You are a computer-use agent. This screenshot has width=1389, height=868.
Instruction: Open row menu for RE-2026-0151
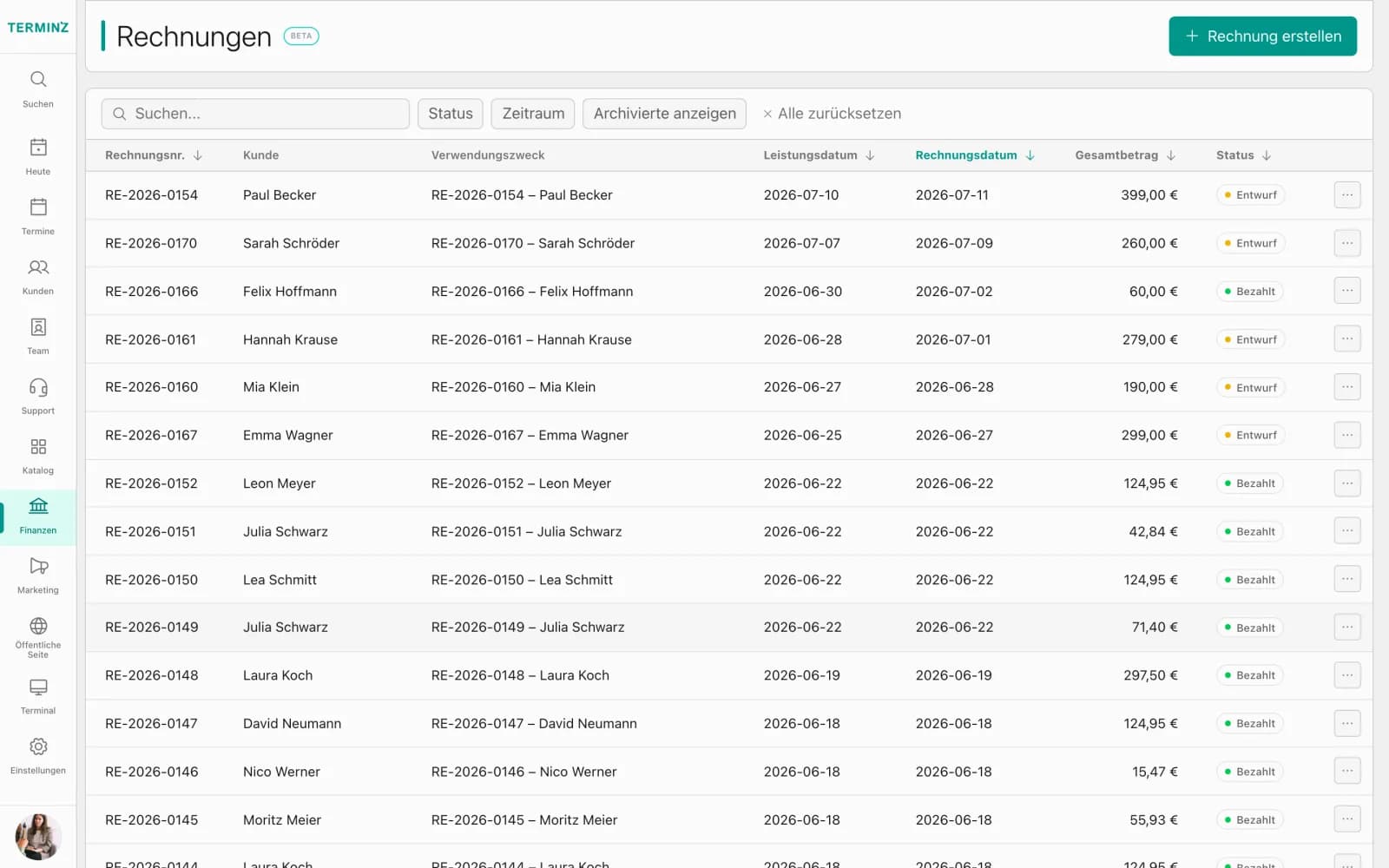point(1347,531)
